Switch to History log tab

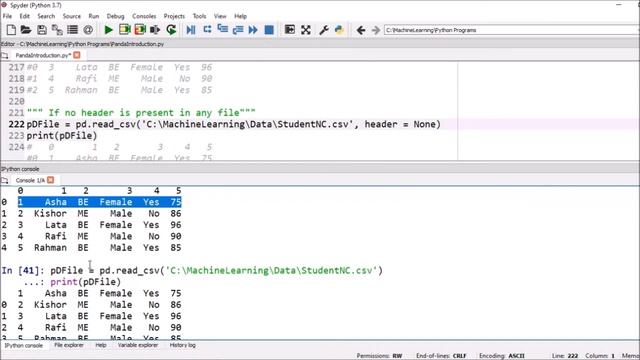182,345
